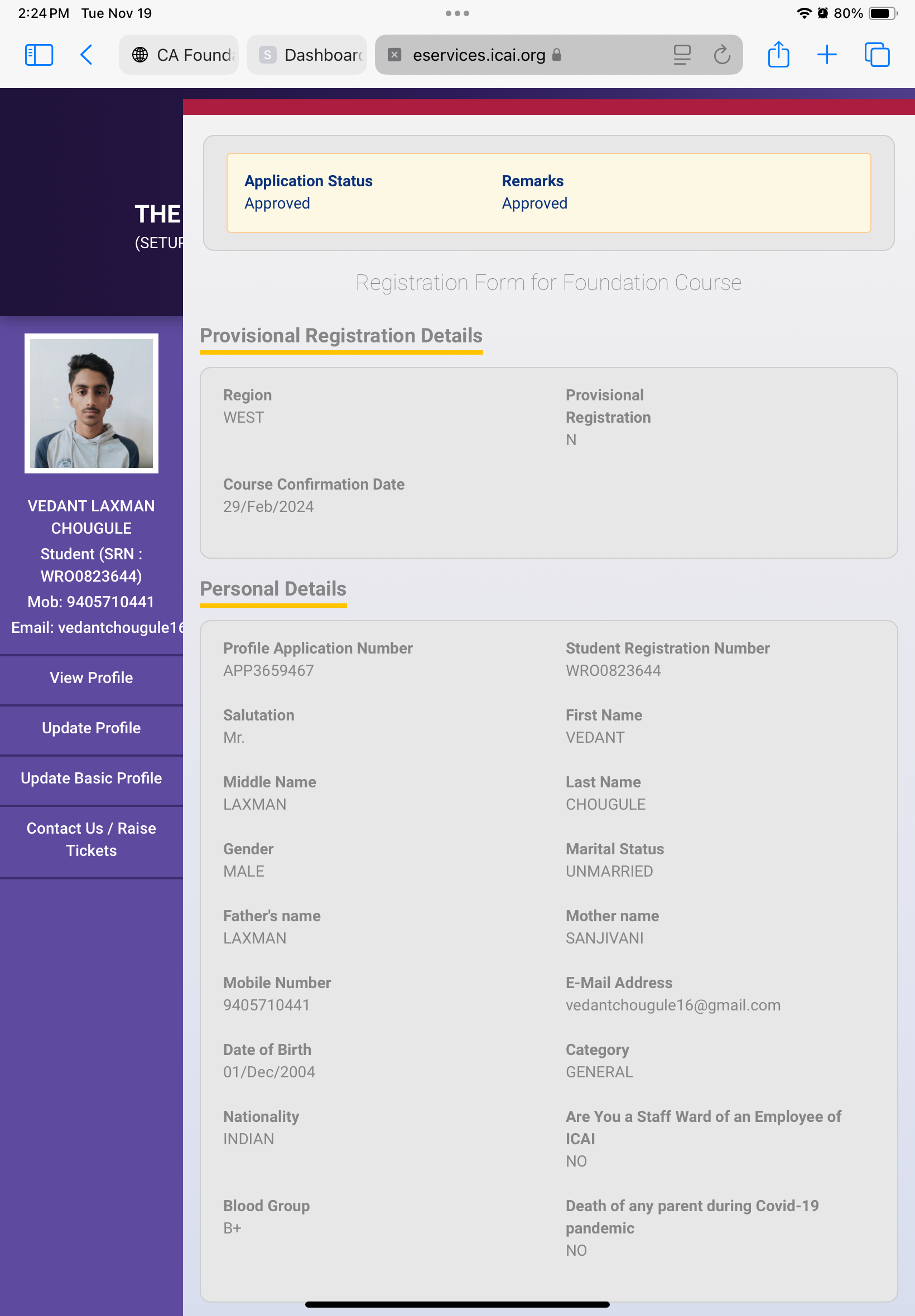Tap the back navigation arrow
The height and width of the screenshot is (1316, 915).
[86, 55]
